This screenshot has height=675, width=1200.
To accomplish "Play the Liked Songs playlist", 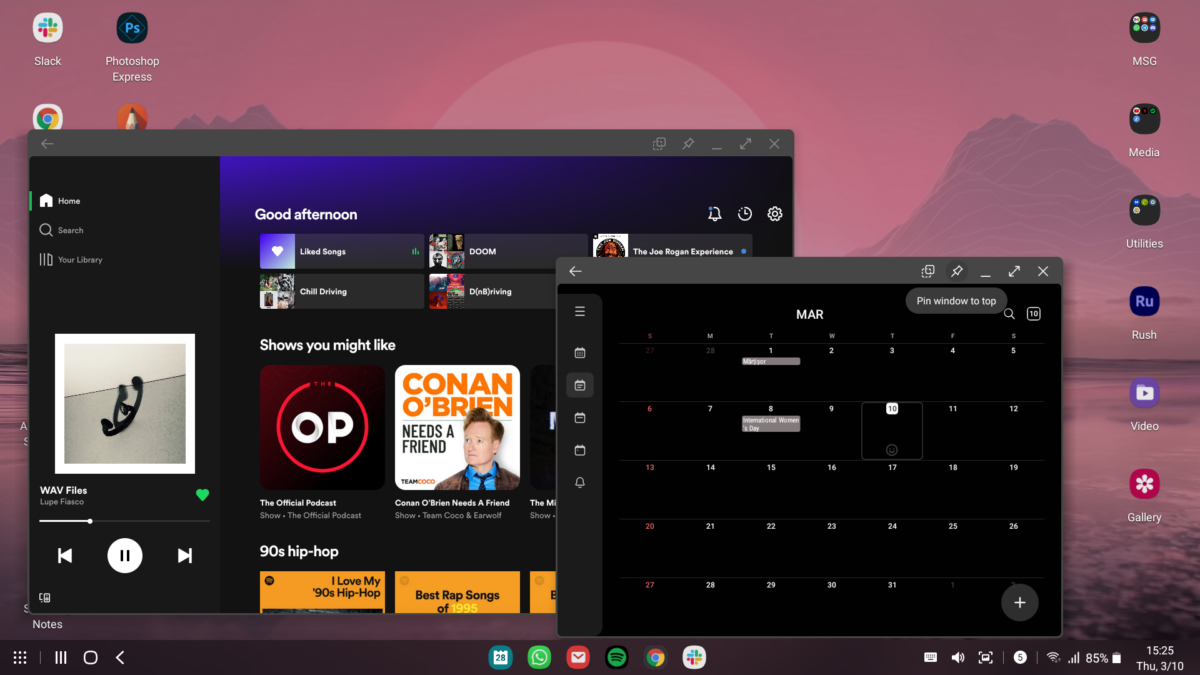I will click(340, 250).
